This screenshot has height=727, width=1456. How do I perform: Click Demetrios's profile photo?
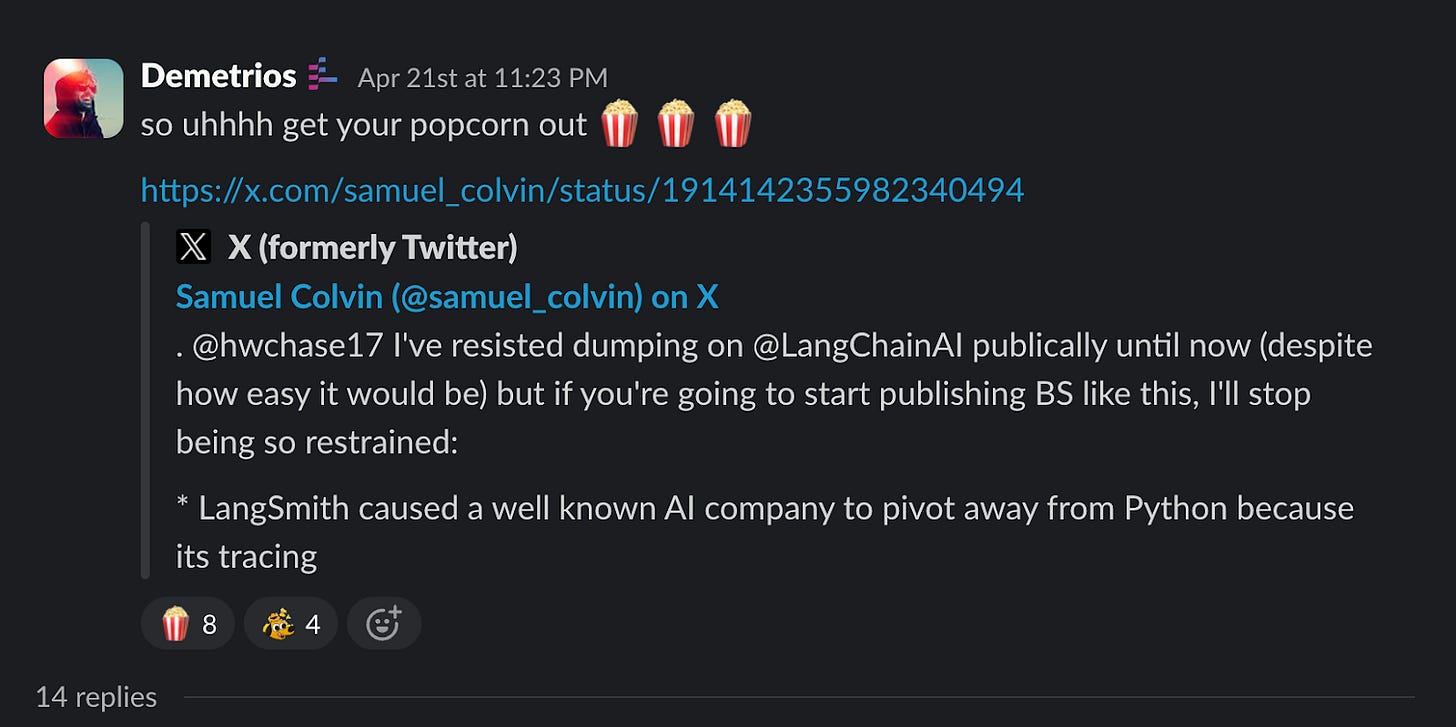coord(83,99)
